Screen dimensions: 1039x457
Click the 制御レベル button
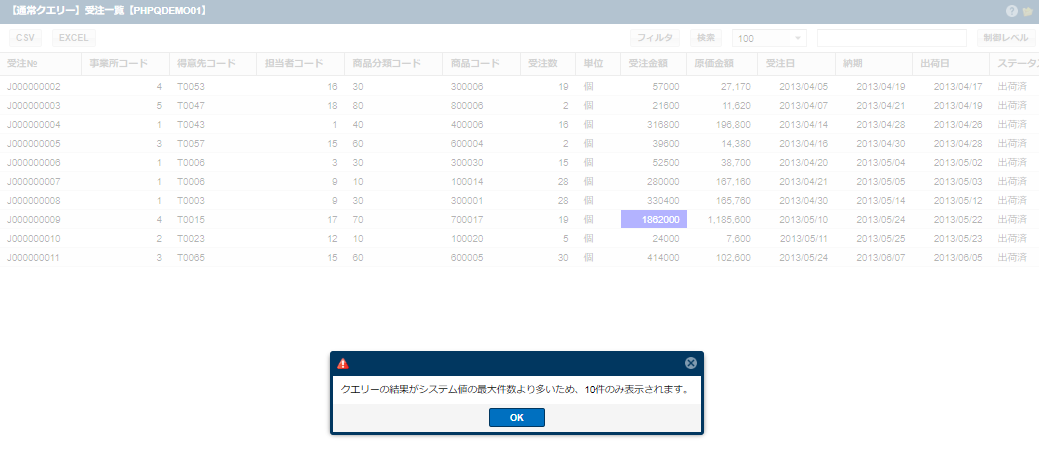1006,38
